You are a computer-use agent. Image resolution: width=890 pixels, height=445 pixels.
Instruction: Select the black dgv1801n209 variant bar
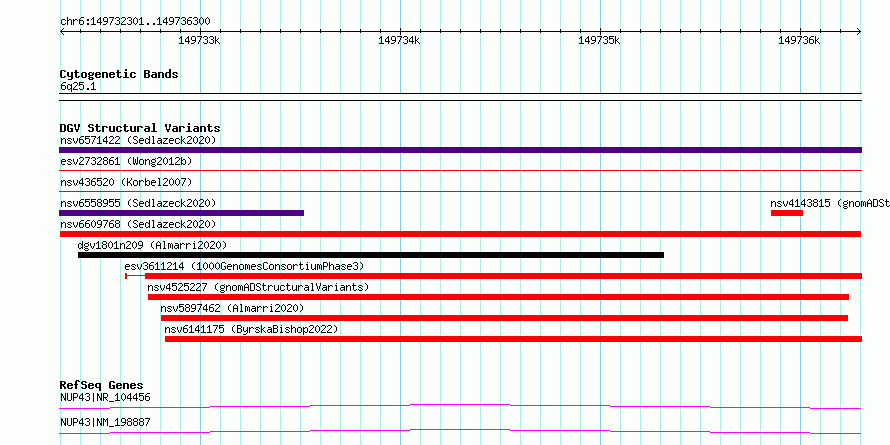pos(371,255)
